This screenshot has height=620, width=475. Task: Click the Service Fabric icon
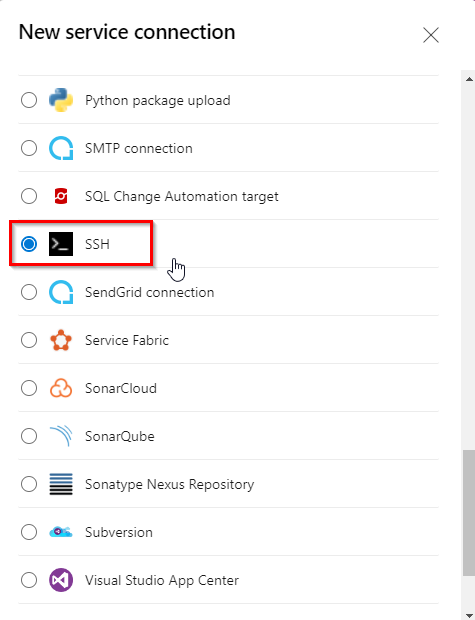pos(61,340)
